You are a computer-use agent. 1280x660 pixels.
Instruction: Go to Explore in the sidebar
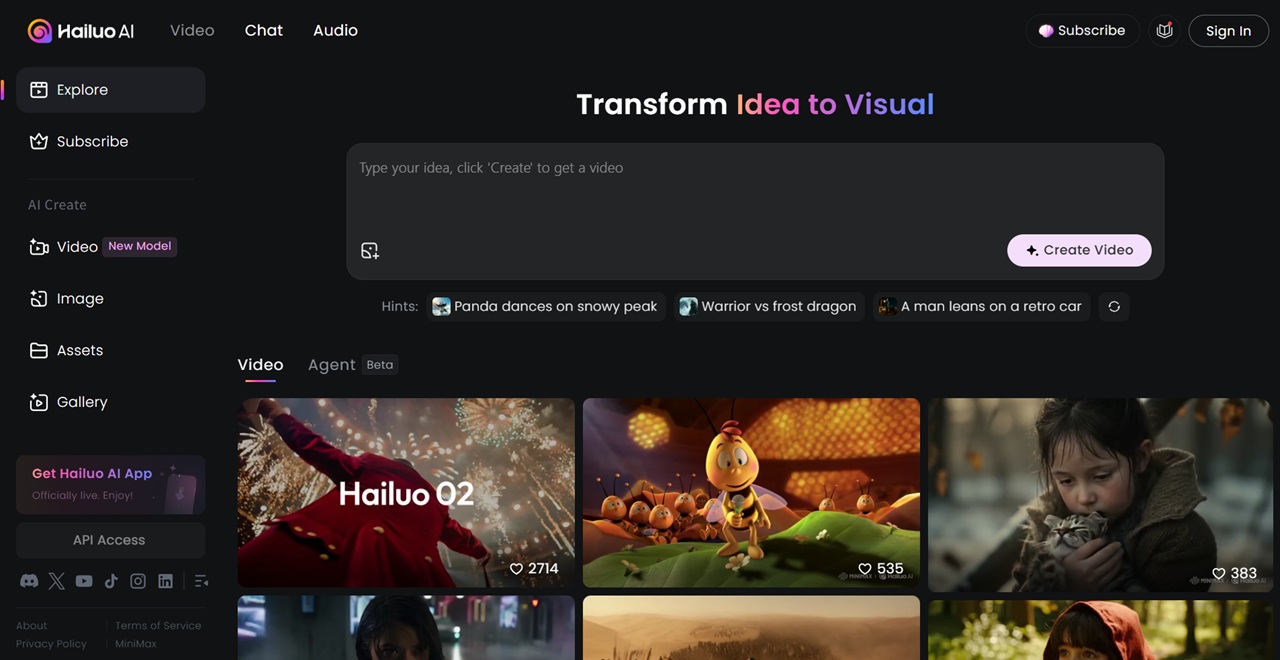click(x=111, y=90)
